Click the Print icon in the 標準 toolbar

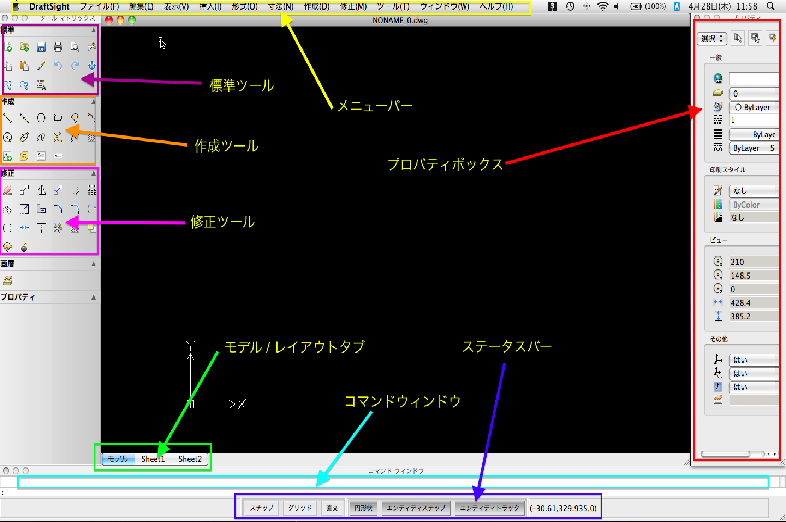click(x=58, y=47)
